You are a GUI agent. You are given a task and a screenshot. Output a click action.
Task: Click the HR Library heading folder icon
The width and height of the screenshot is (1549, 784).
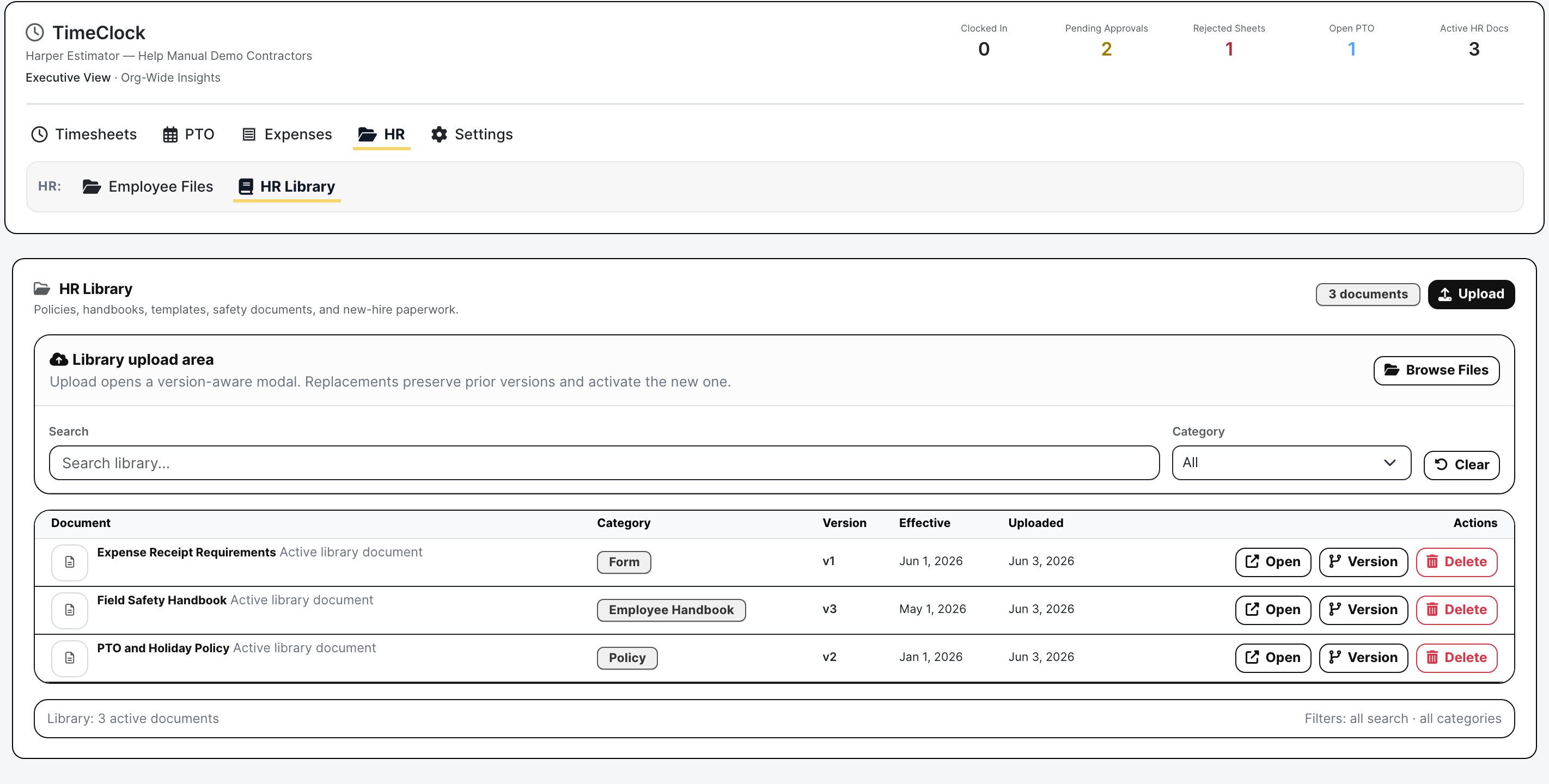(x=41, y=289)
